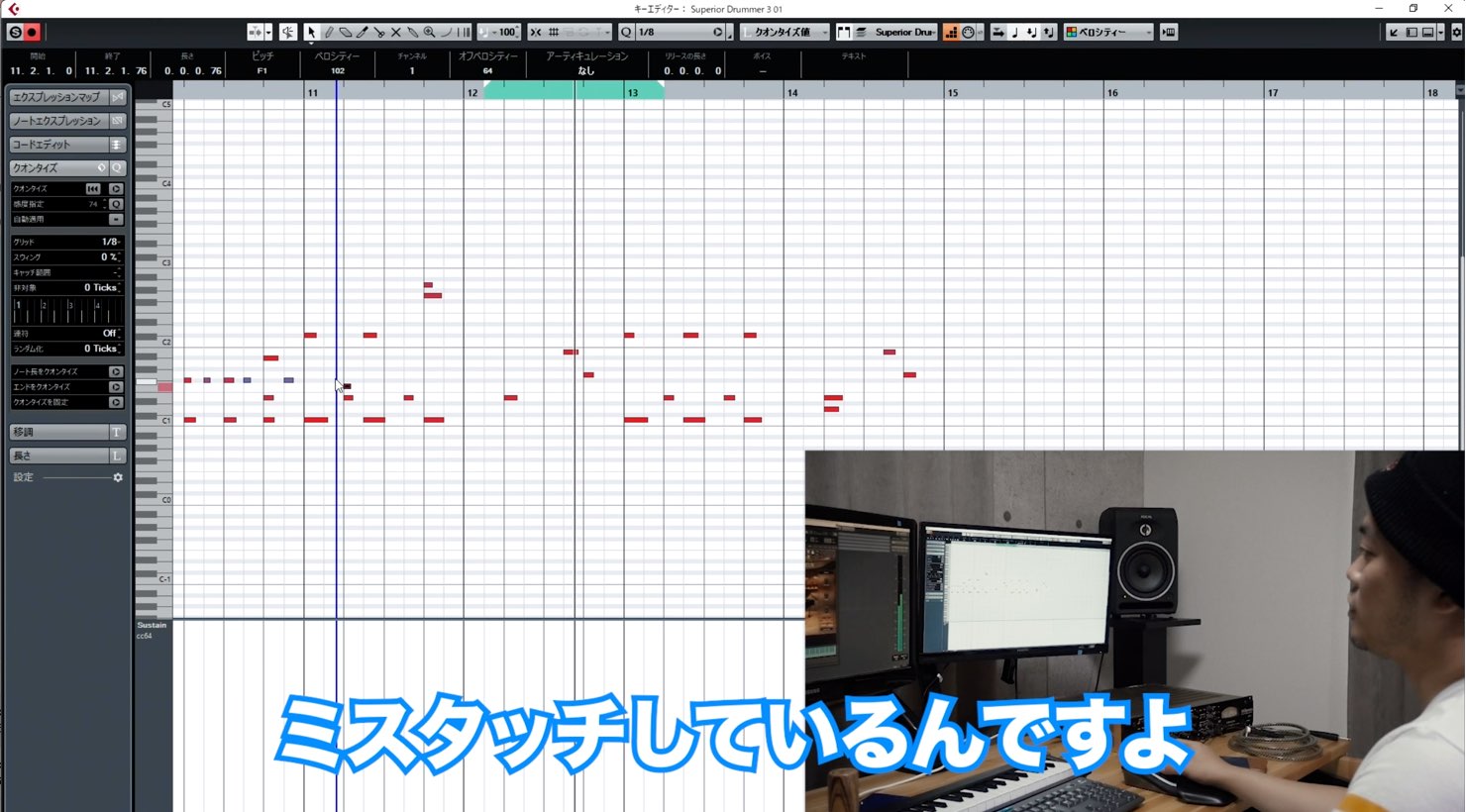Toggle Snap on/off icon
This screenshot has height=812, width=1466.
click(536, 32)
